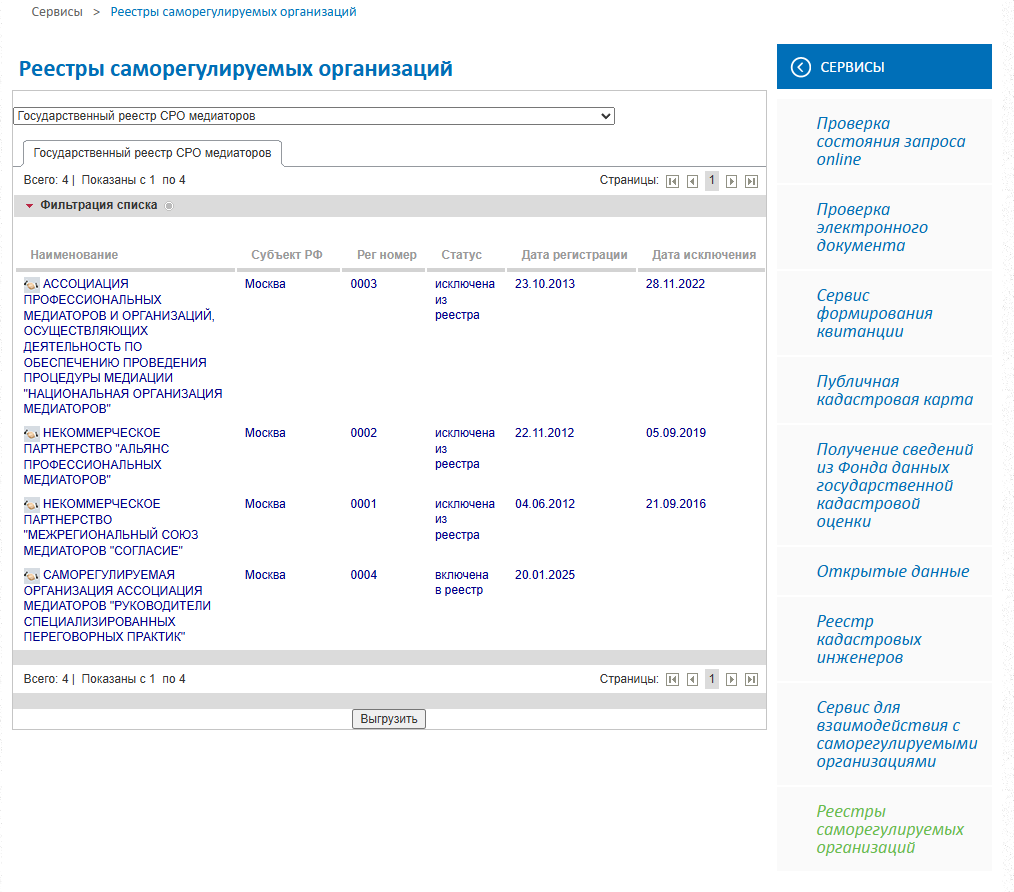This screenshot has height=892, width=1014.
Task: Expand the Фильтрация списка section
Action: coord(98,205)
